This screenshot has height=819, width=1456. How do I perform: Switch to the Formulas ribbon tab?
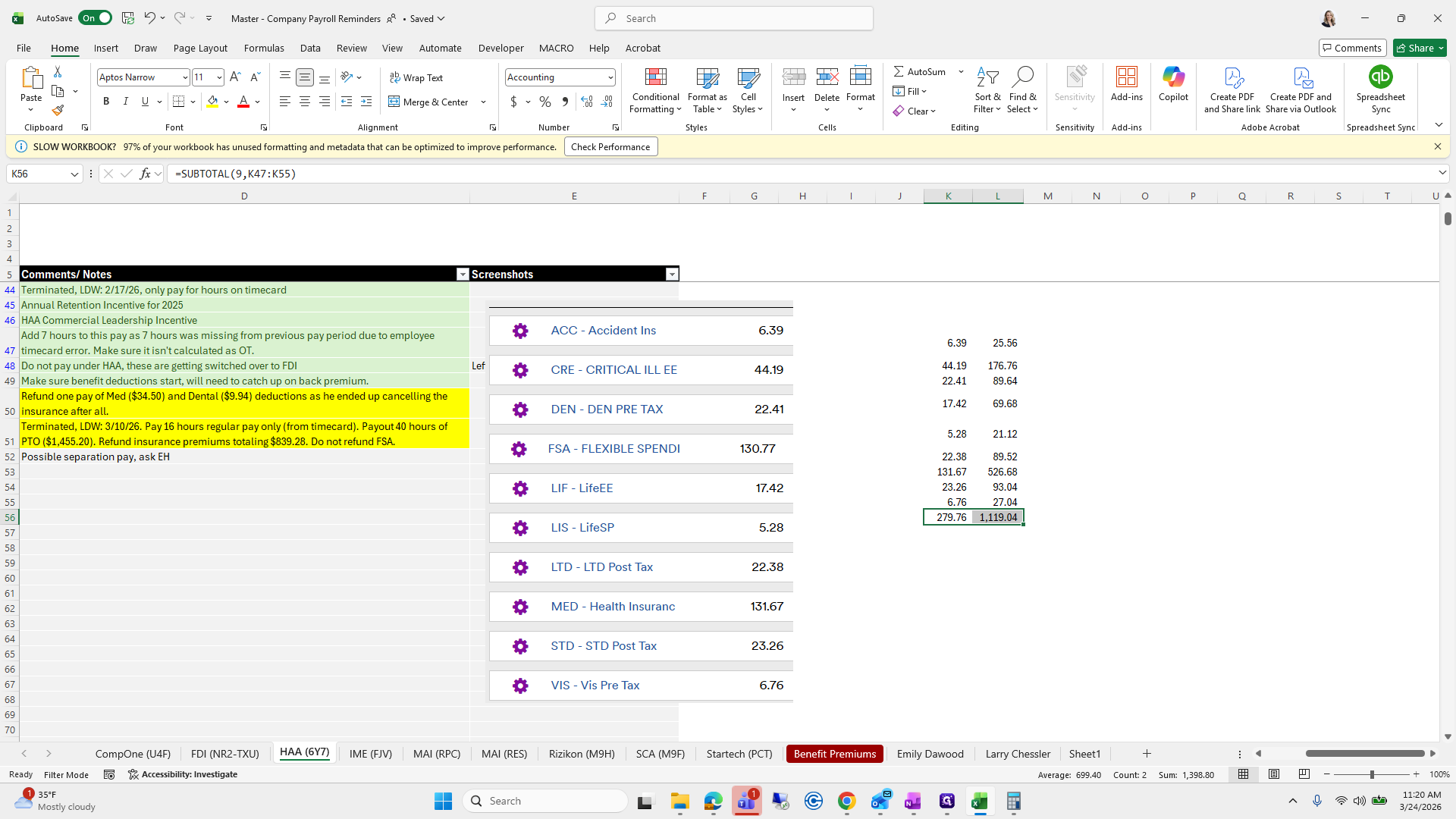[263, 48]
